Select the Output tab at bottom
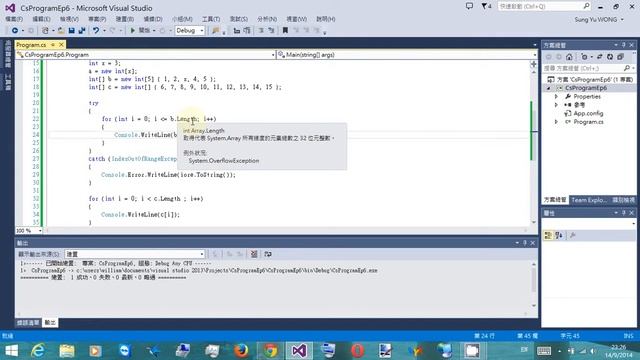This screenshot has height=360, width=640. [x=50, y=322]
